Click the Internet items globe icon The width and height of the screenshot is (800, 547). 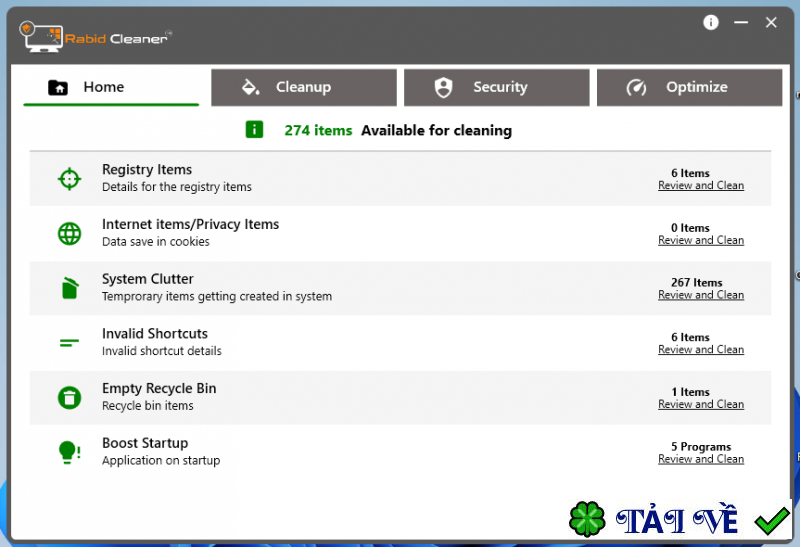(69, 233)
